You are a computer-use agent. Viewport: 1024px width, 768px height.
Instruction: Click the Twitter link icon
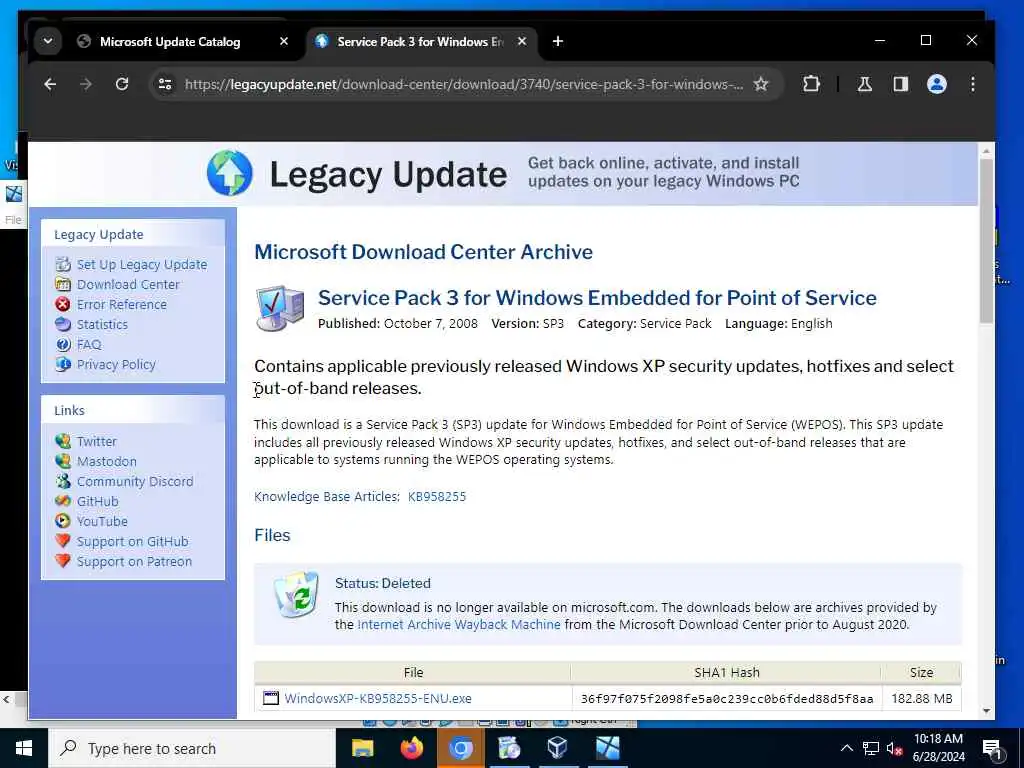coord(63,441)
